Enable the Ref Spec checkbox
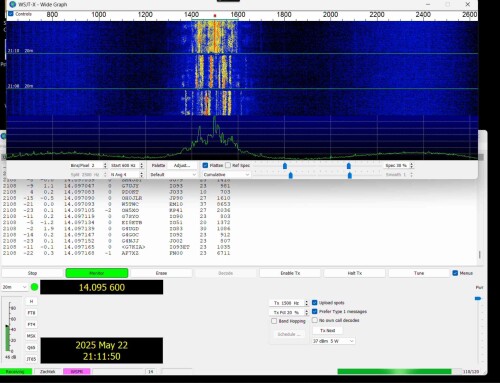500x383 pixels. click(x=228, y=165)
